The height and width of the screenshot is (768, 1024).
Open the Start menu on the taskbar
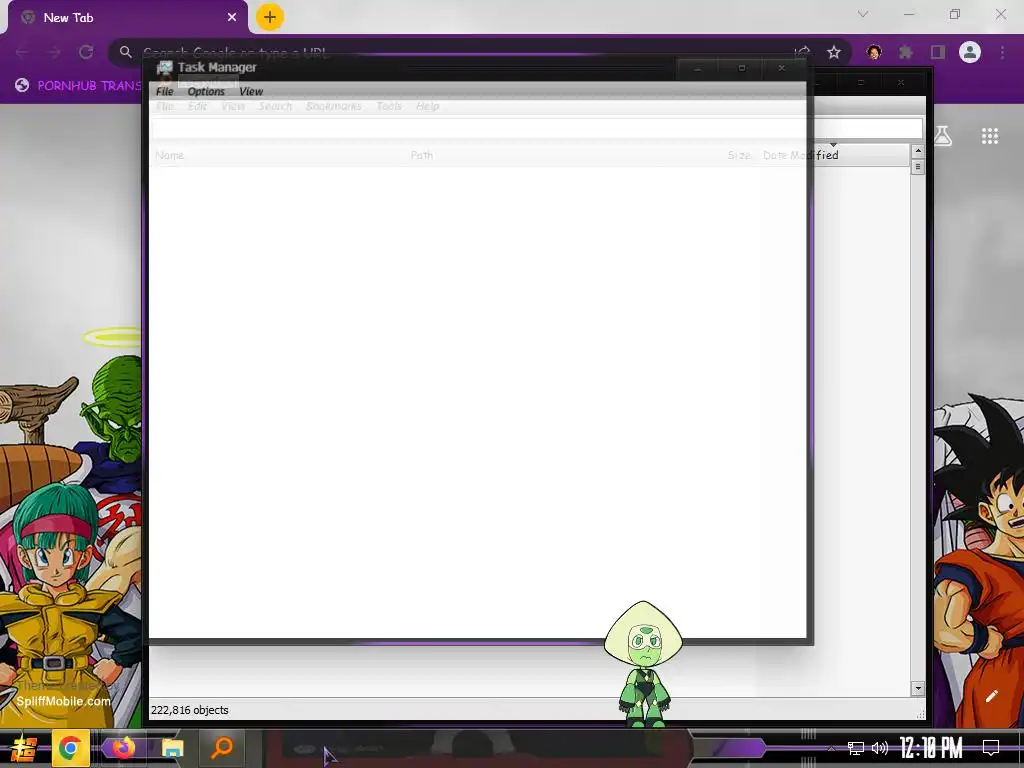coord(24,748)
